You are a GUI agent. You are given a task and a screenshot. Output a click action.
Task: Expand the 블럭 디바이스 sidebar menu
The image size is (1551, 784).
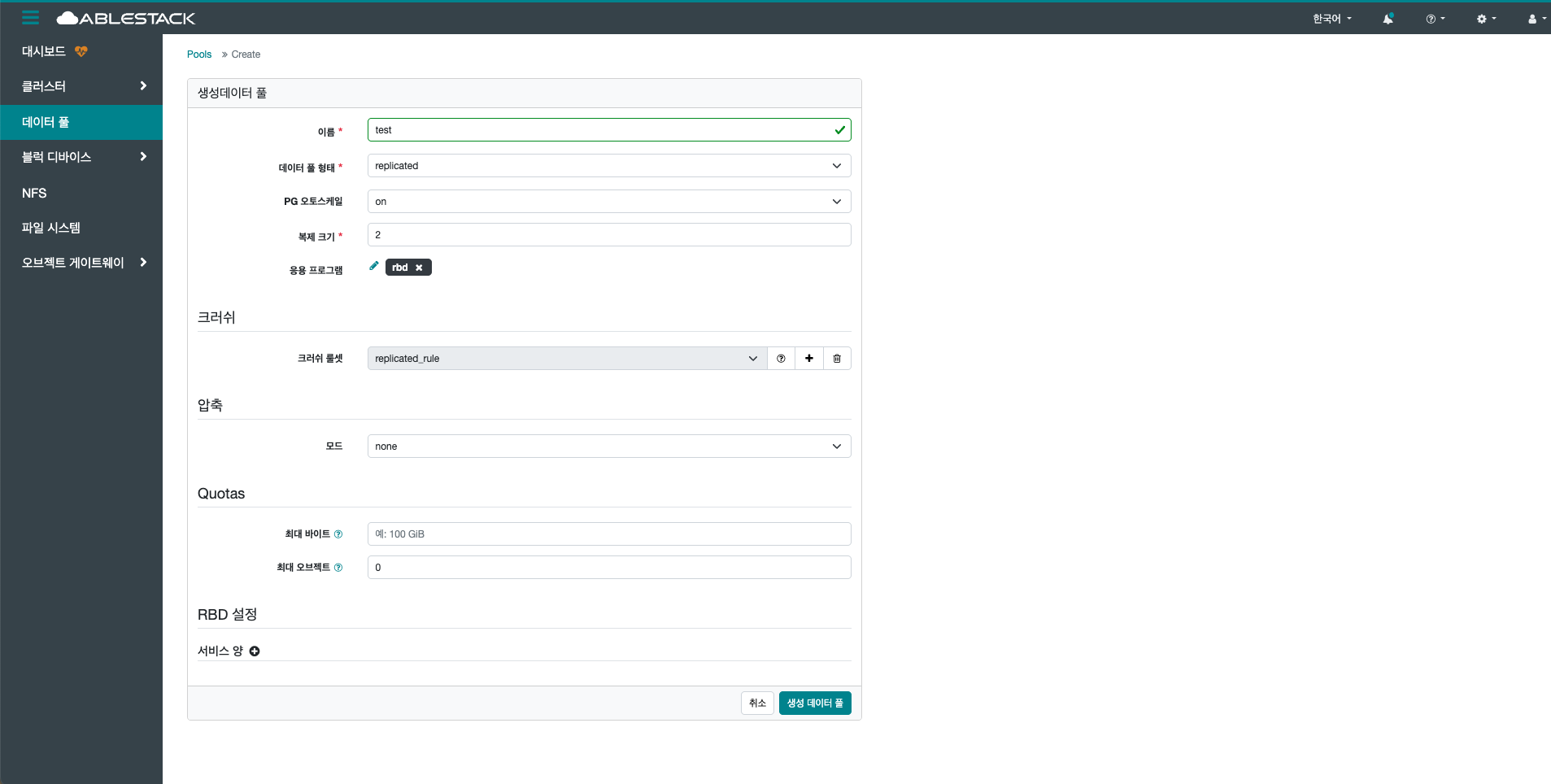click(x=81, y=157)
